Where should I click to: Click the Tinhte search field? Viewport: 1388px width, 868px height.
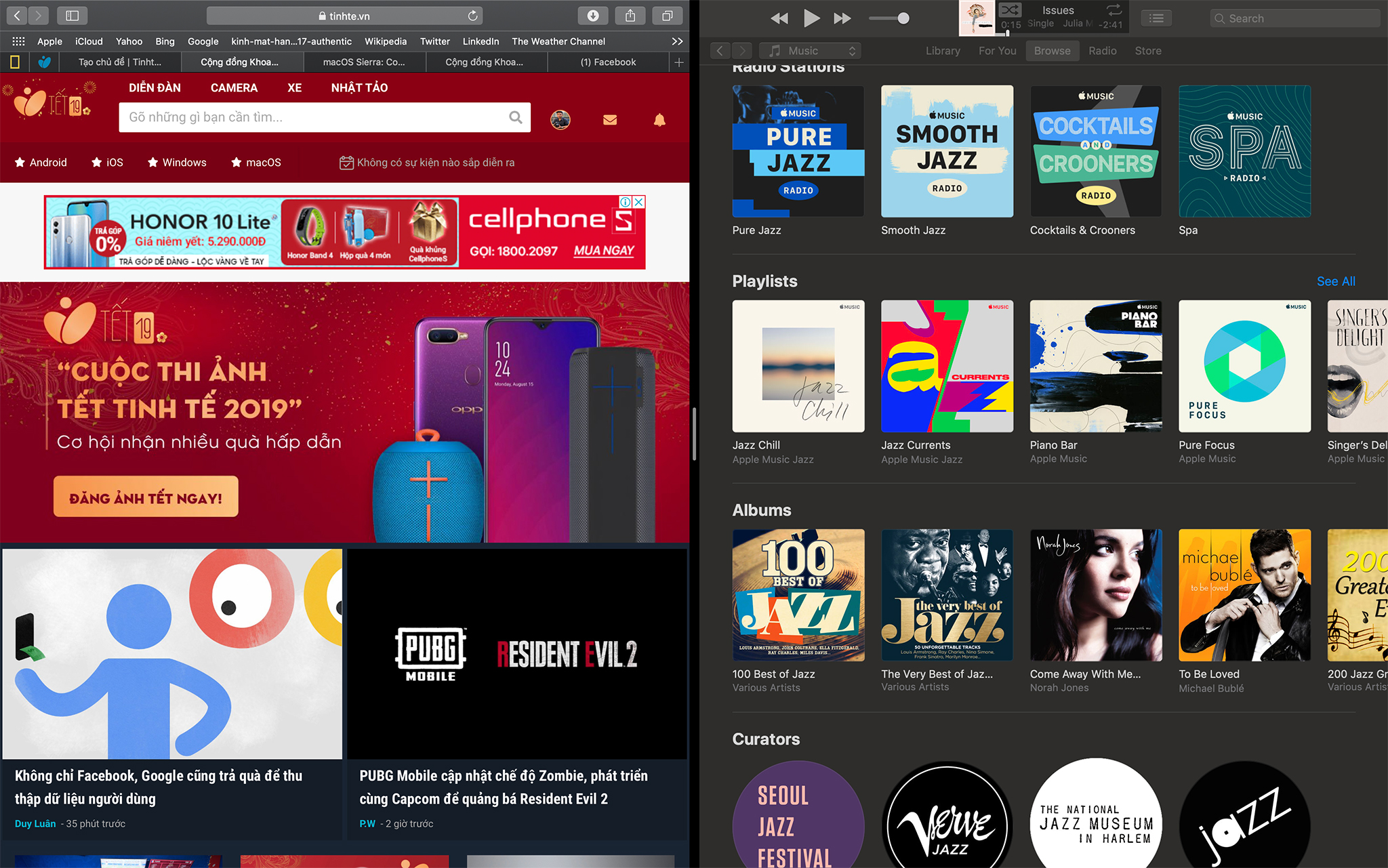click(325, 117)
